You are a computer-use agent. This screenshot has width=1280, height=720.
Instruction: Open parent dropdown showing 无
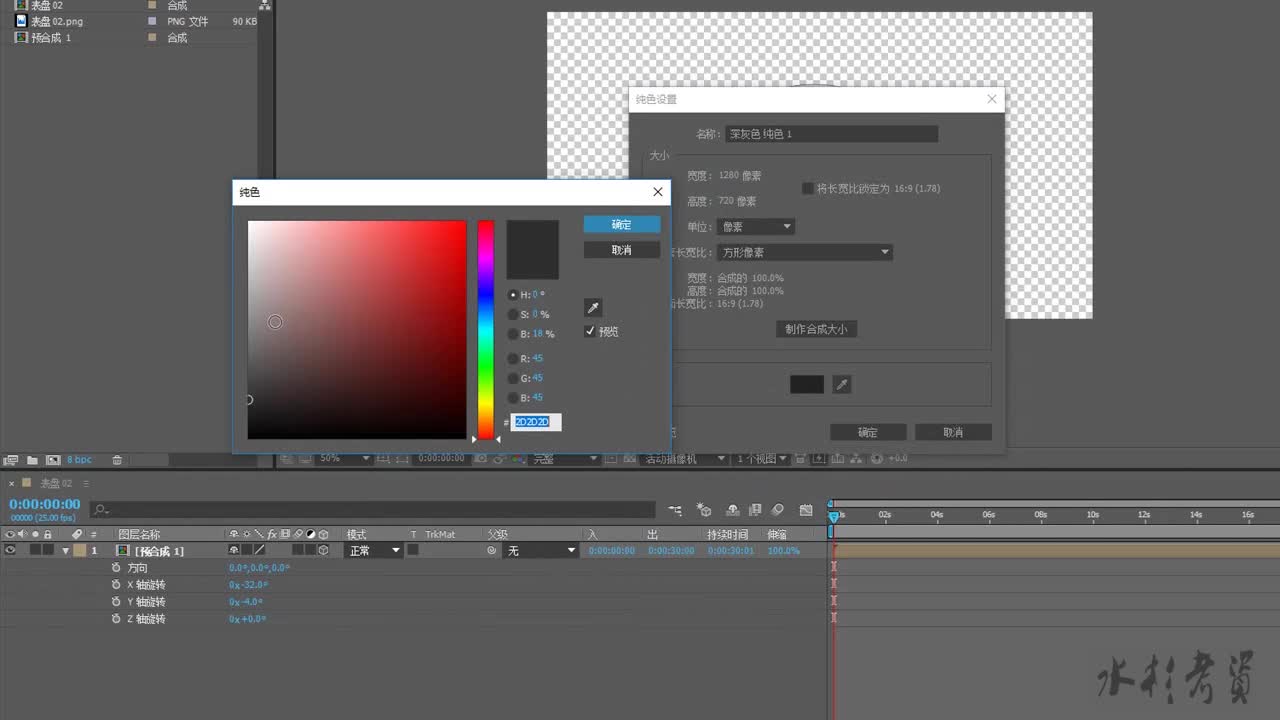(541, 551)
